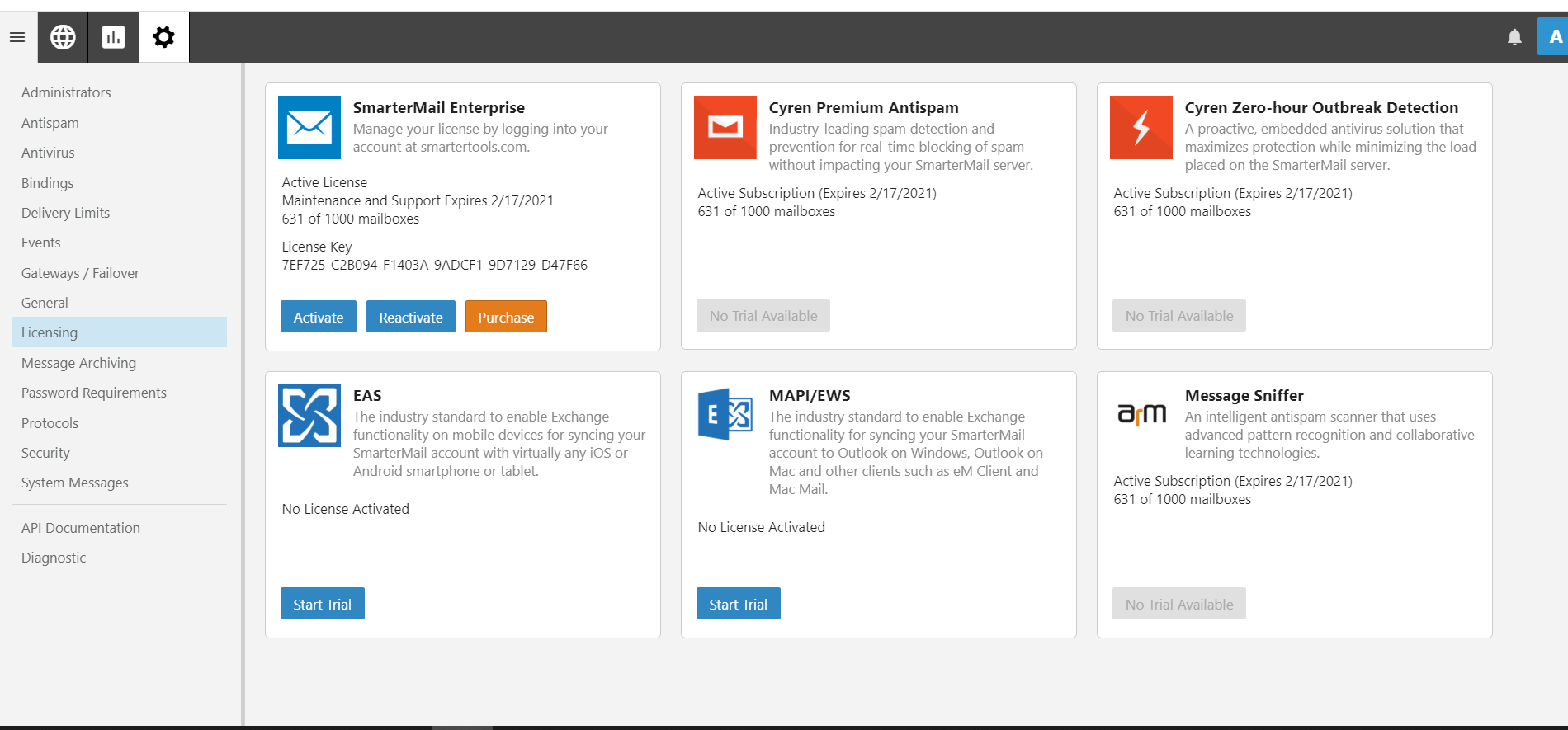Go to Administrators in sidebar
Viewport: 1568px width, 730px height.
pyautogui.click(x=66, y=92)
